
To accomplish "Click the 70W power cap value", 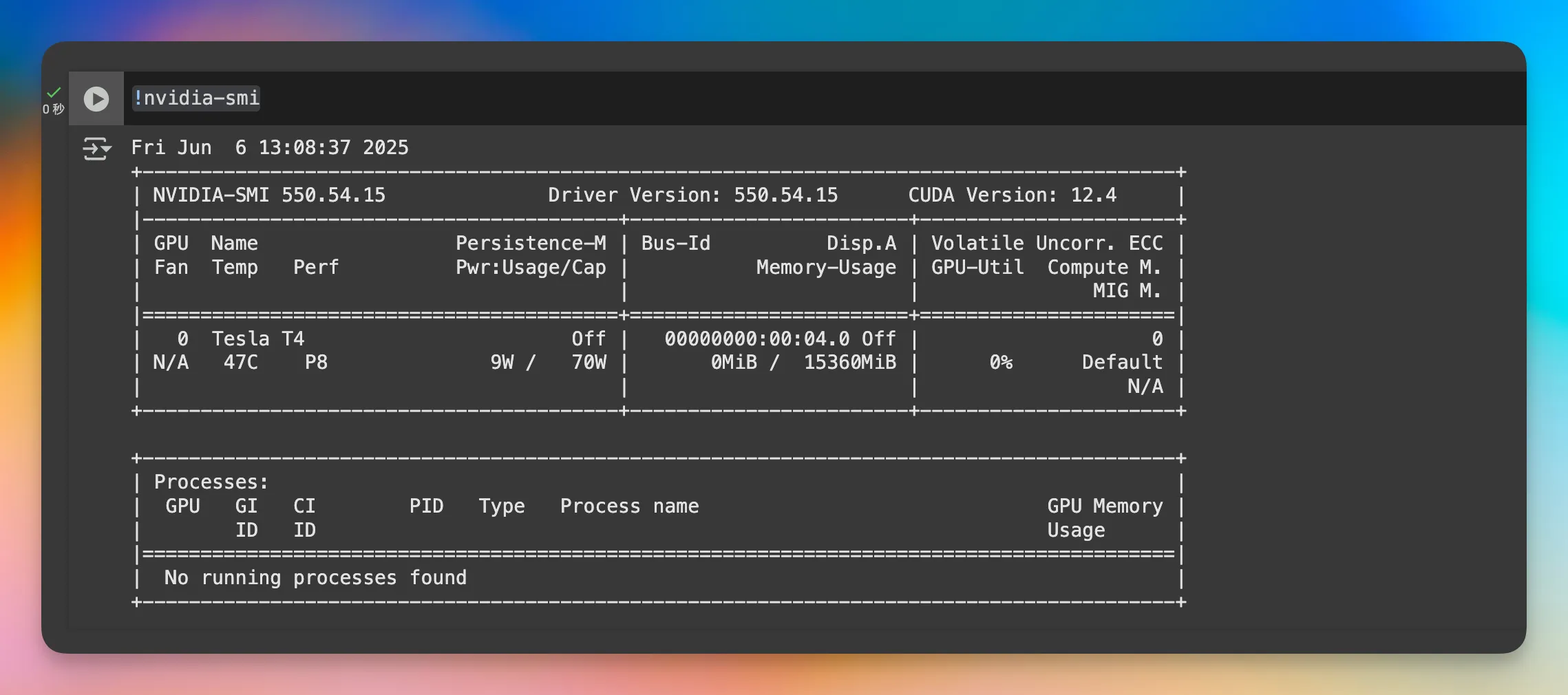I will (589, 363).
